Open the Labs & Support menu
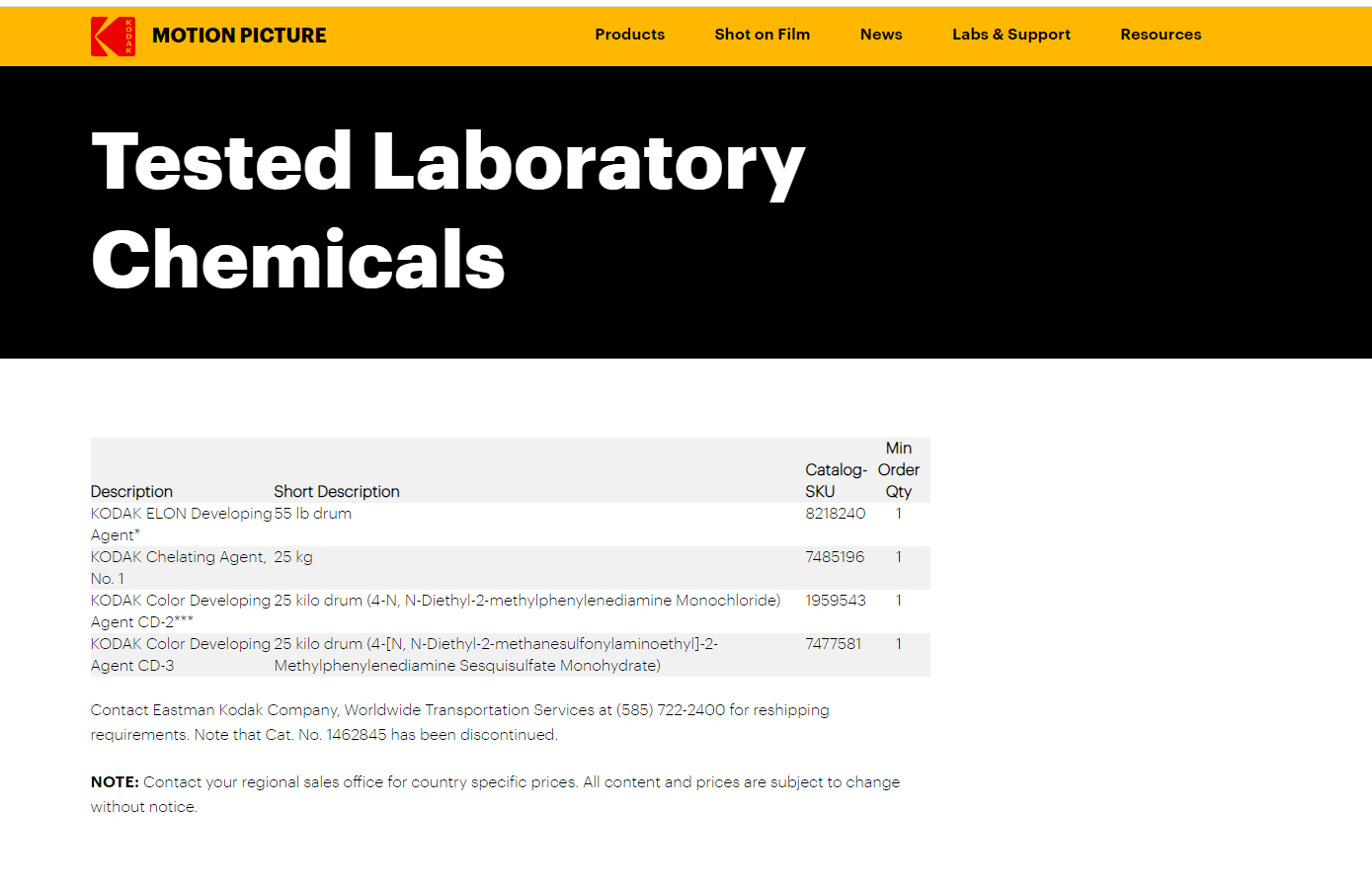The width and height of the screenshot is (1372, 895). tap(1010, 35)
